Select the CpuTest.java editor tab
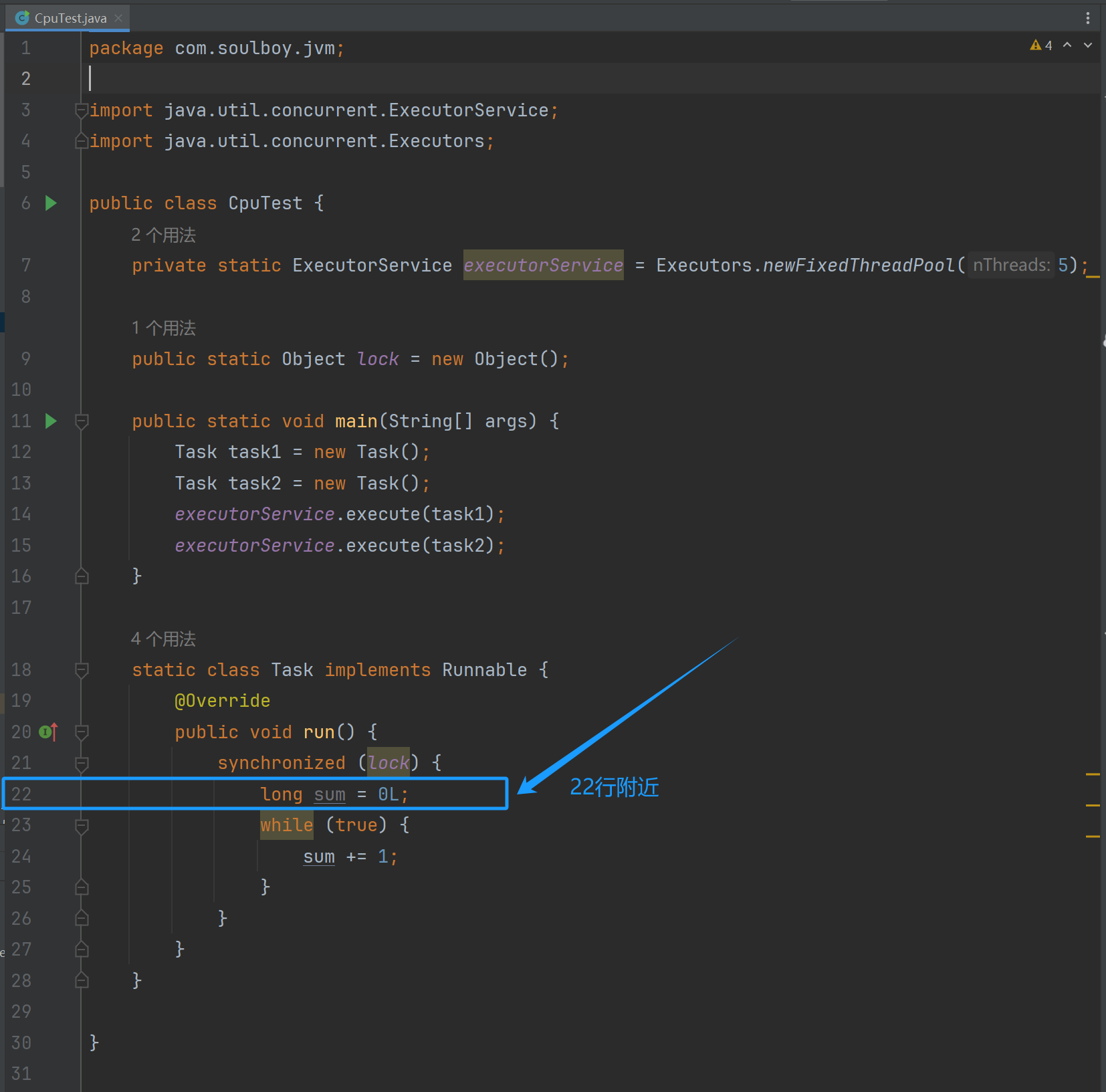1106x1092 pixels. click(67, 18)
